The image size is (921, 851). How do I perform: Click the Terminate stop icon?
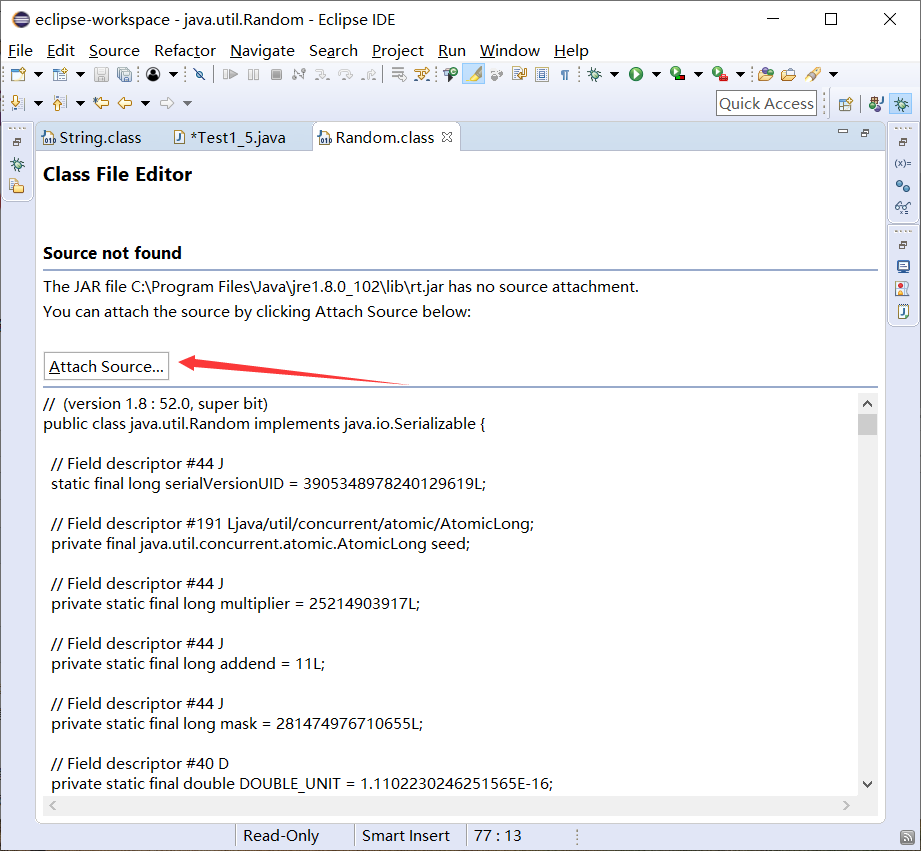click(276, 74)
